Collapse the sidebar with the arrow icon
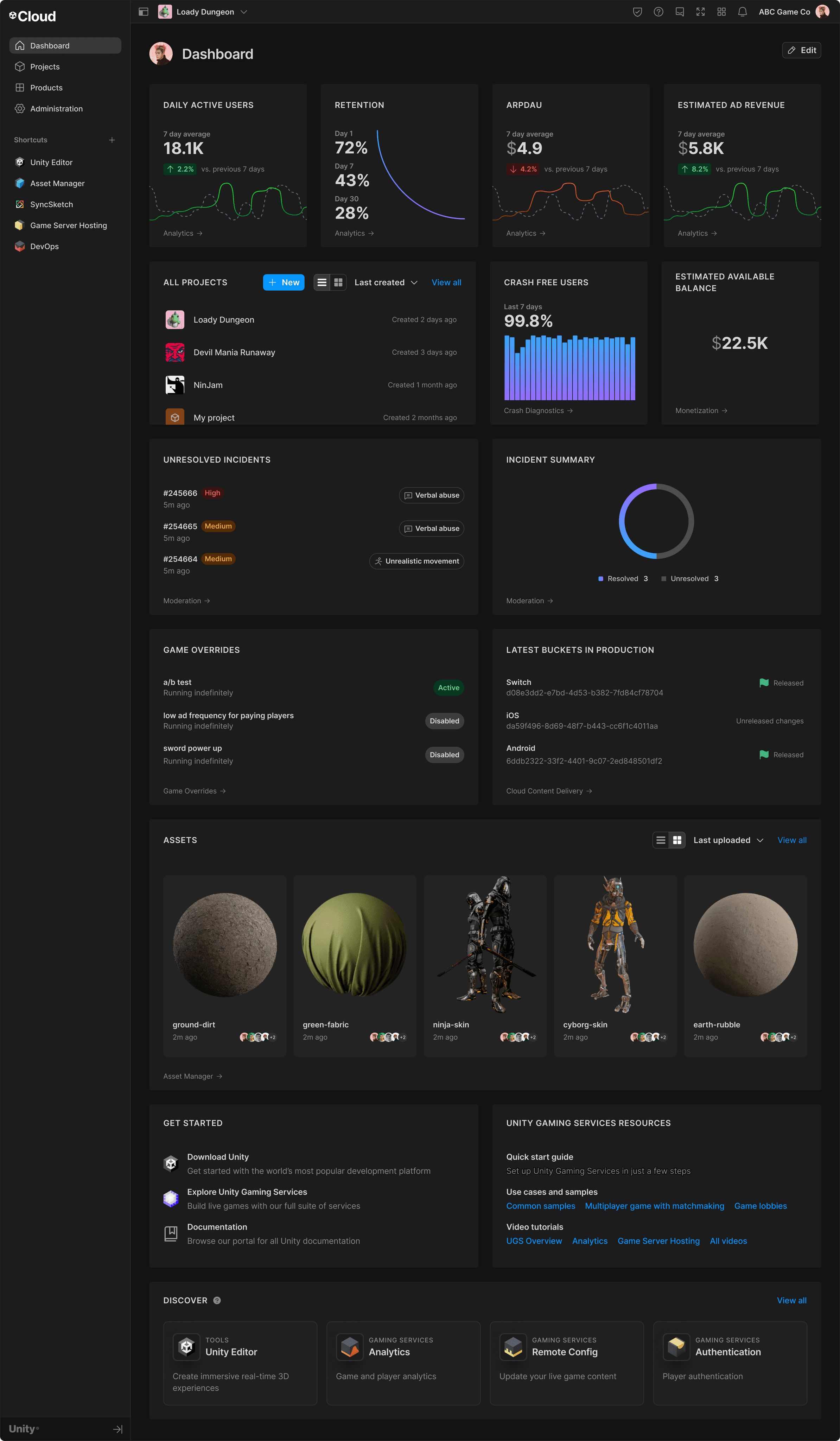This screenshot has width=840, height=1441. click(118, 1429)
